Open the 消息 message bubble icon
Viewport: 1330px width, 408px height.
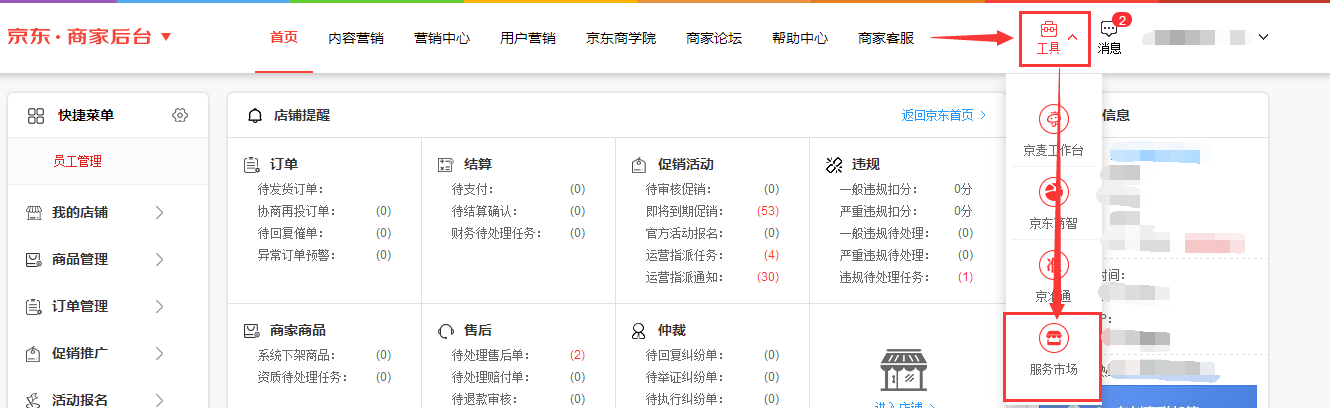click(1108, 29)
